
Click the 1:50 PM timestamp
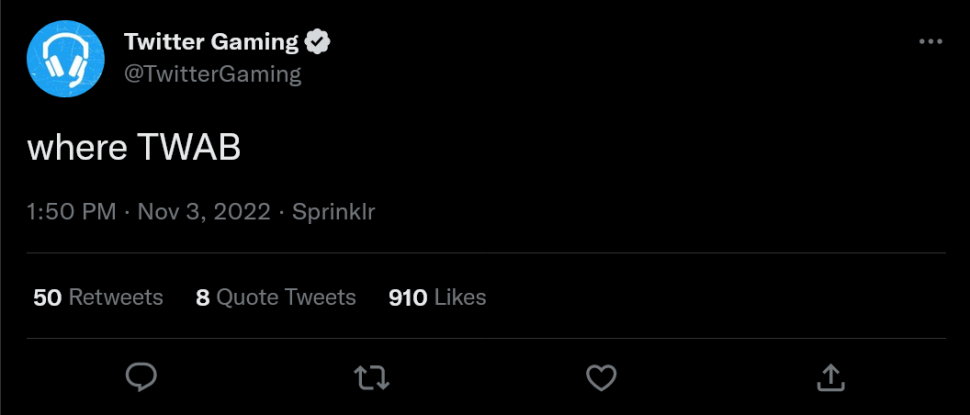69,212
